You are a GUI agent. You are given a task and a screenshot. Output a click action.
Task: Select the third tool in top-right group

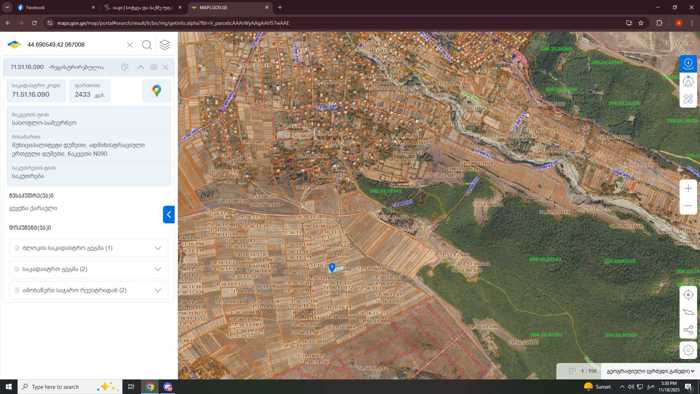[688, 99]
